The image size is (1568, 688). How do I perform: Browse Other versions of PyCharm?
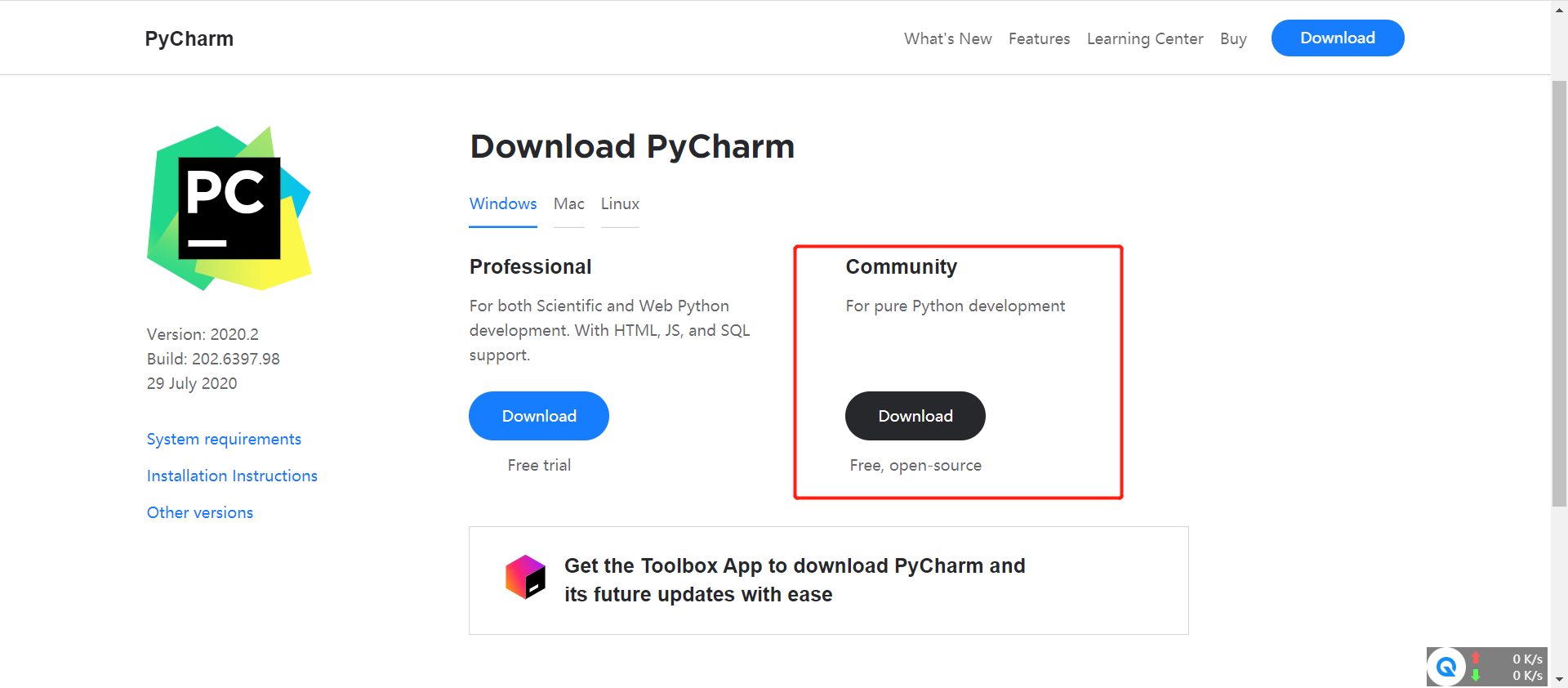click(199, 512)
